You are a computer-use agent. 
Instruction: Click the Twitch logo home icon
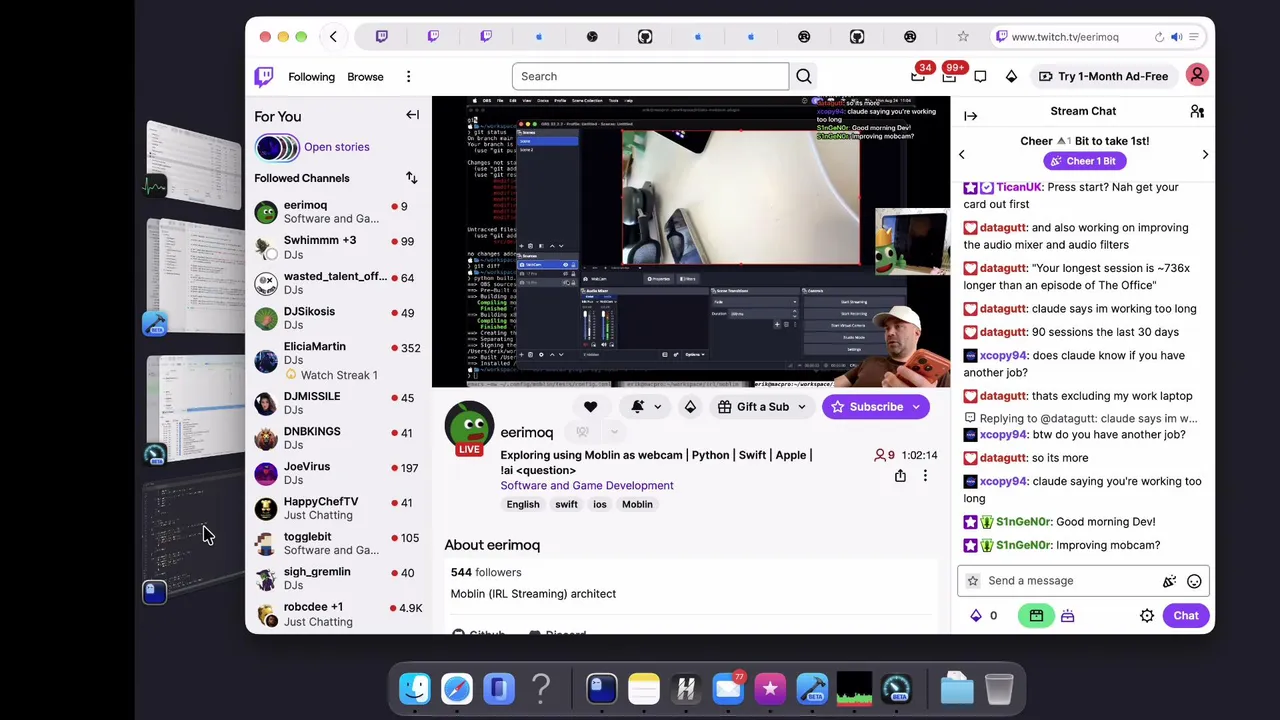coord(264,77)
